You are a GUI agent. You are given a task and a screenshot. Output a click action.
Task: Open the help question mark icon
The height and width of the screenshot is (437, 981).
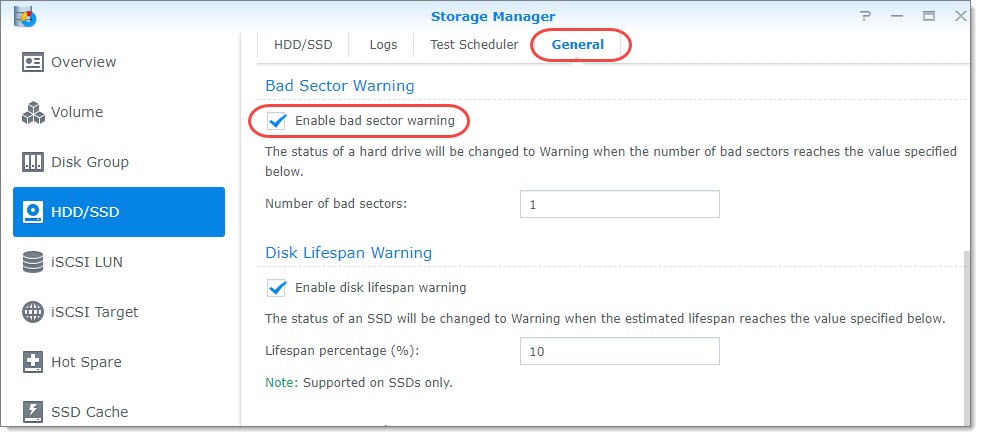point(864,16)
